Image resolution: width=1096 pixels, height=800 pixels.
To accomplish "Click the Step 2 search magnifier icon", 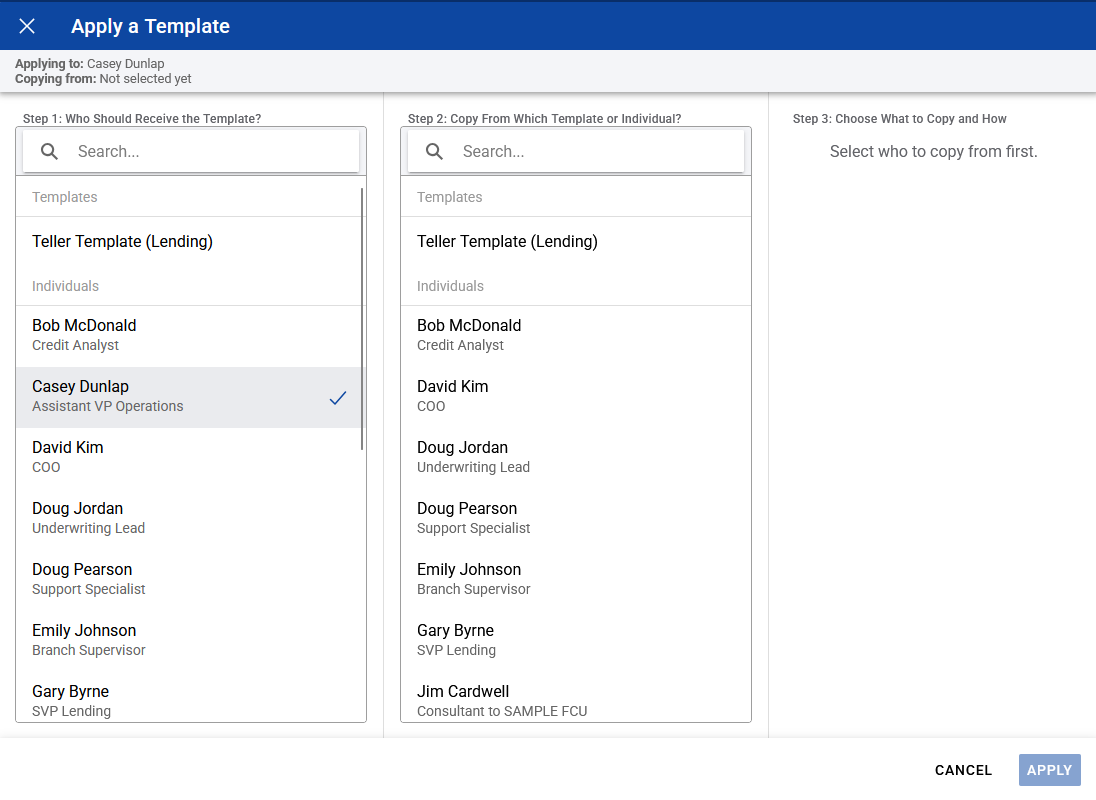I will click(x=434, y=151).
